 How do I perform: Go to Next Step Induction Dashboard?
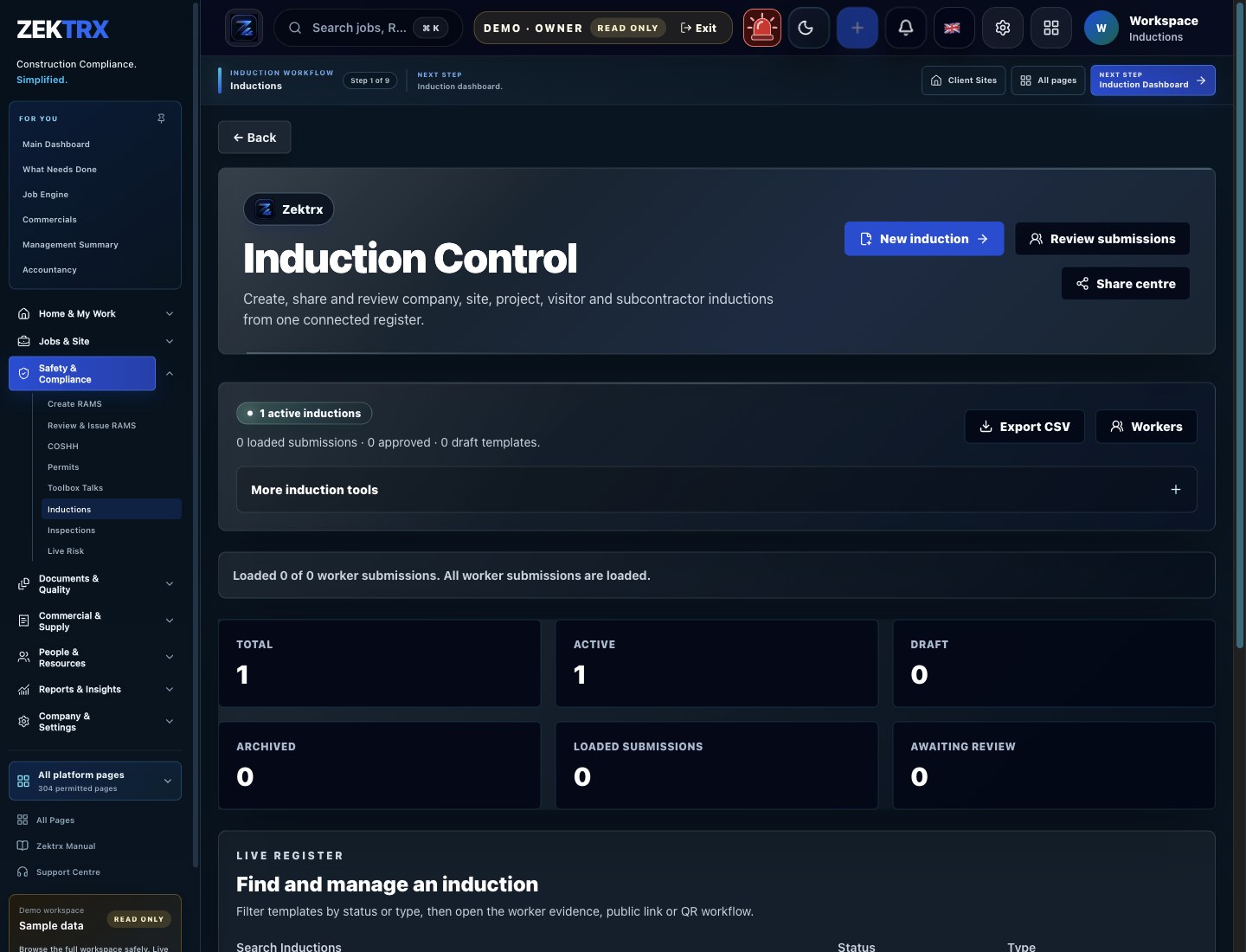coord(1153,80)
